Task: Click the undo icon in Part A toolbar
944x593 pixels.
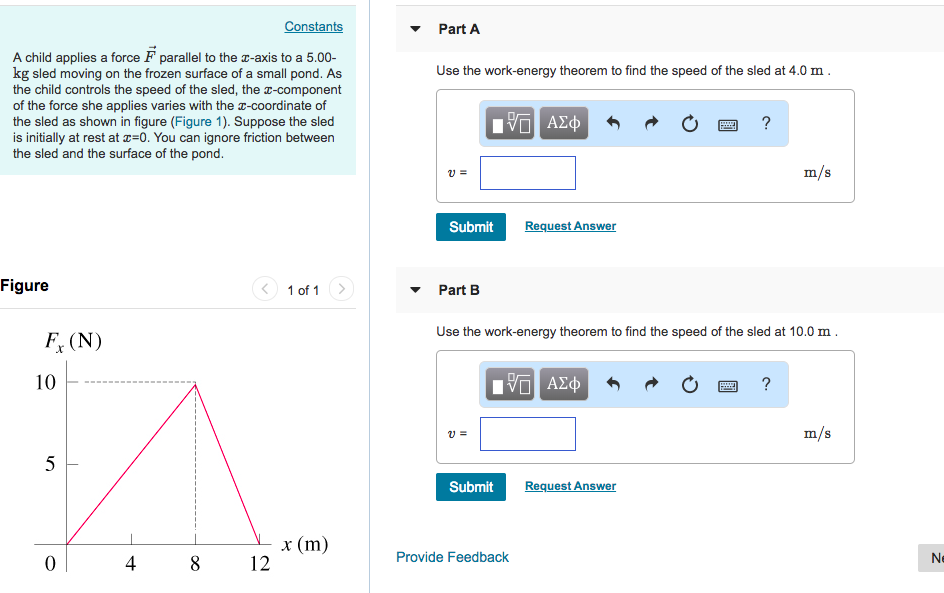Action: (613, 123)
